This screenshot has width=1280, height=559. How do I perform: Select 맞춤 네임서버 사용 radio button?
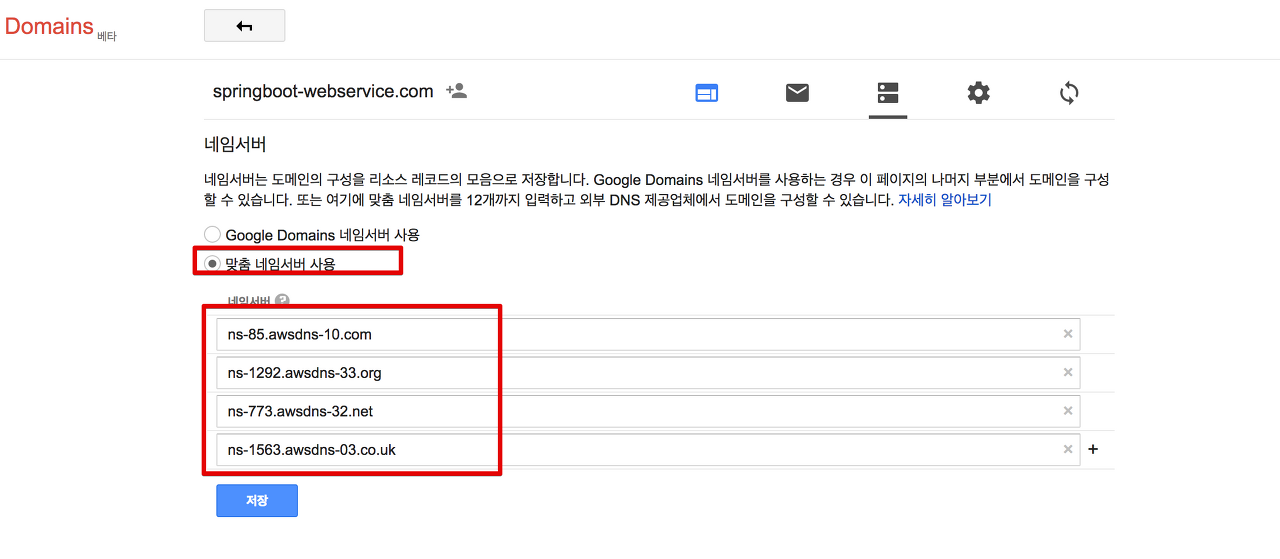[x=212, y=264]
